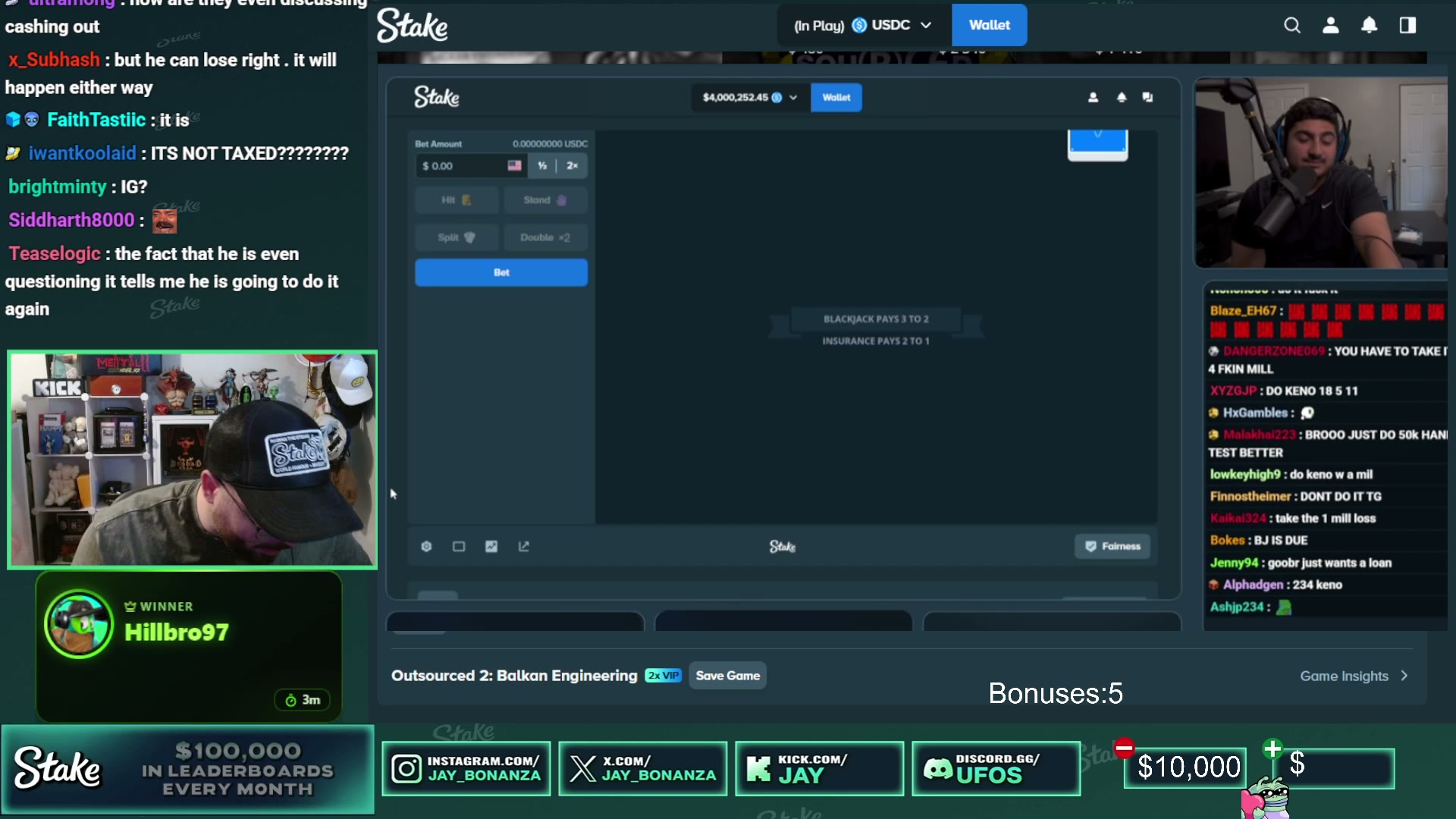Open the In Play USDC currency dropdown
The width and height of the screenshot is (1456, 819).
864,25
